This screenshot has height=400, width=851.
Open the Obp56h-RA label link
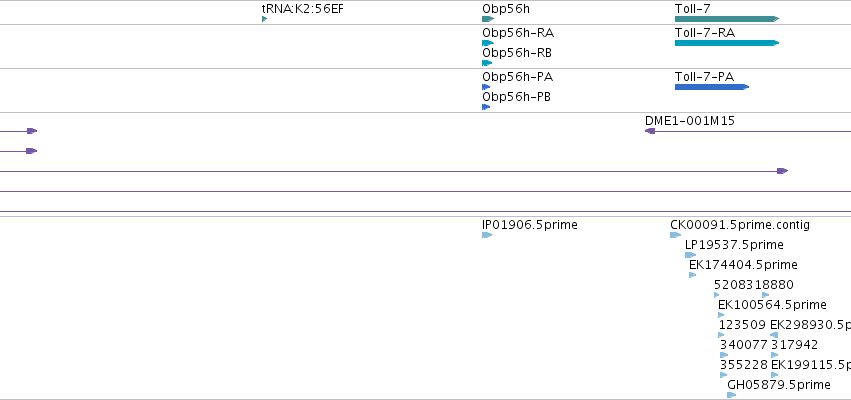518,33
